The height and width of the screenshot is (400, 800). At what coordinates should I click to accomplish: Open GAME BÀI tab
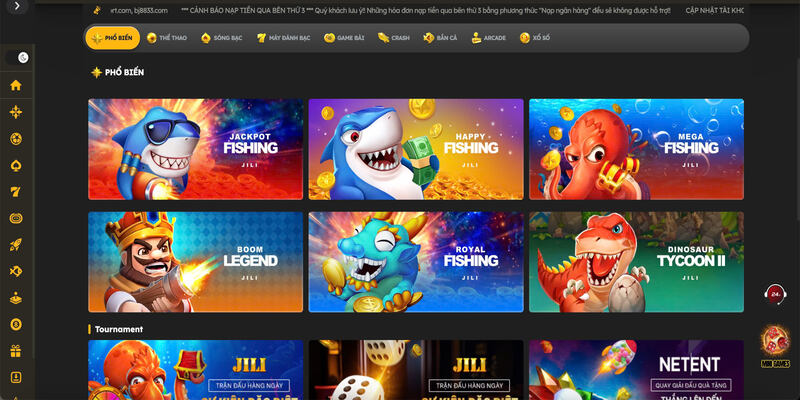click(x=344, y=38)
